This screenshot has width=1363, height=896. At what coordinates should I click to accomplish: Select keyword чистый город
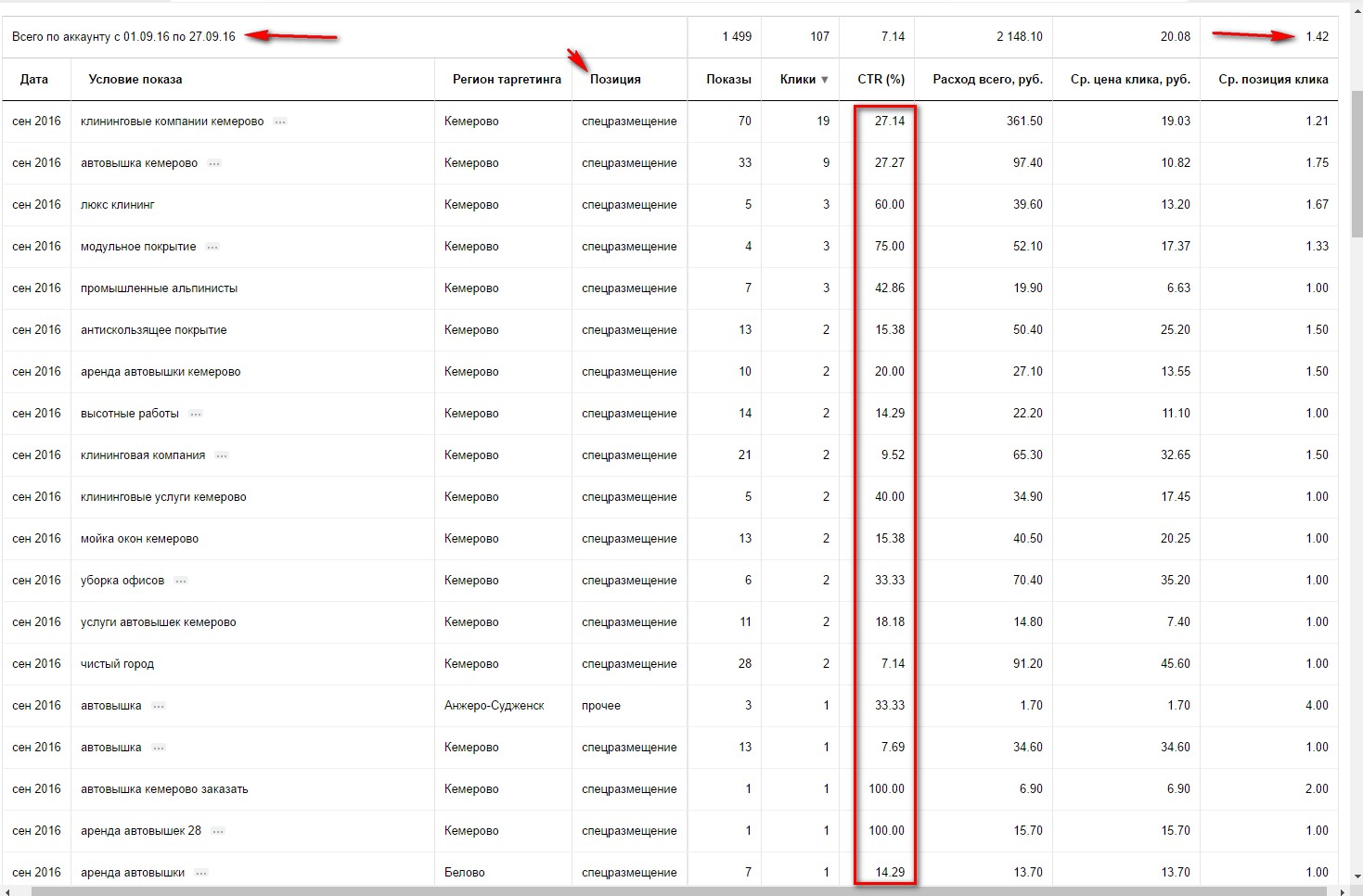[117, 663]
